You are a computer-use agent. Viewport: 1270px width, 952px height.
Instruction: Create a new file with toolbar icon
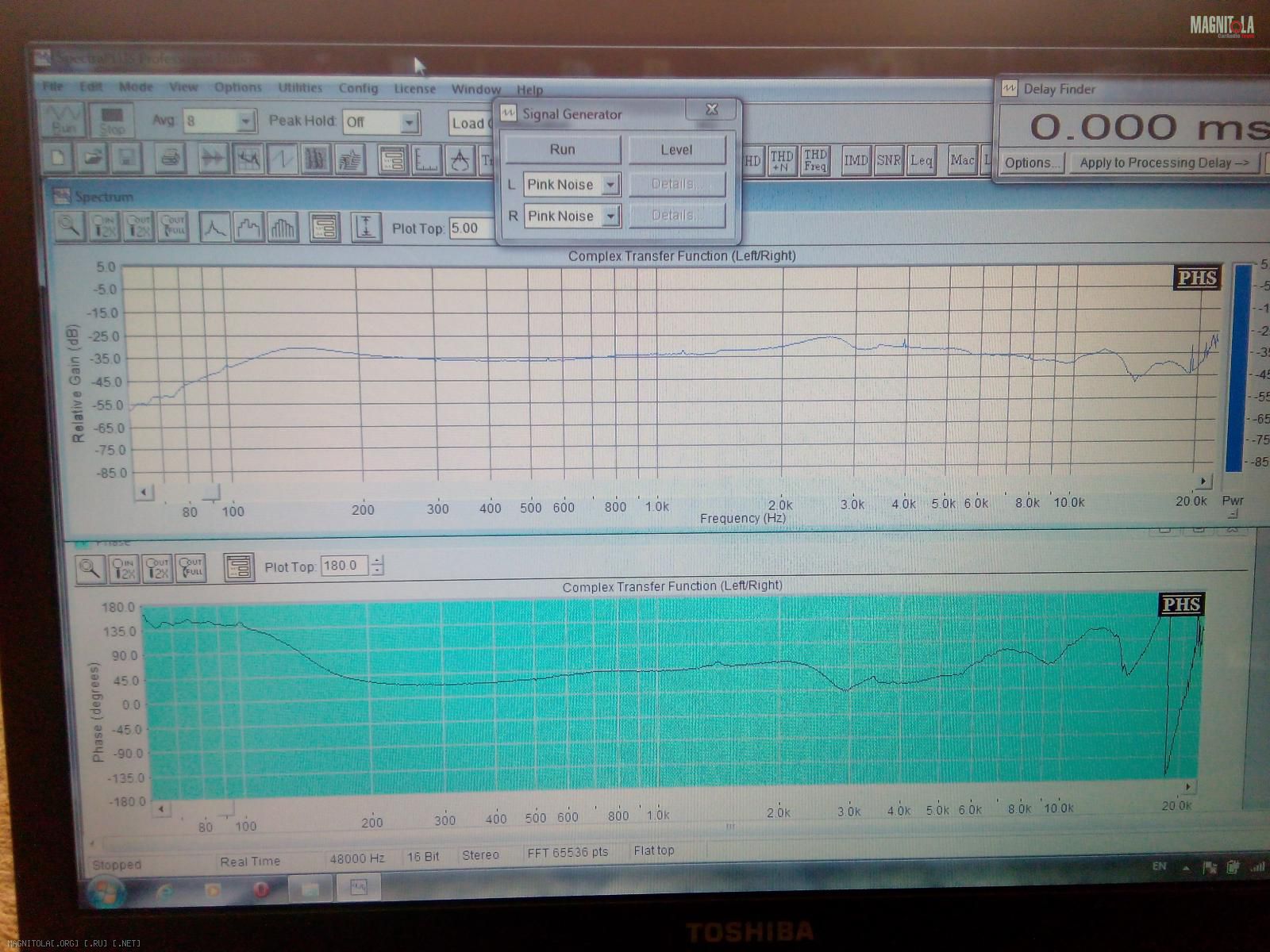(58, 158)
